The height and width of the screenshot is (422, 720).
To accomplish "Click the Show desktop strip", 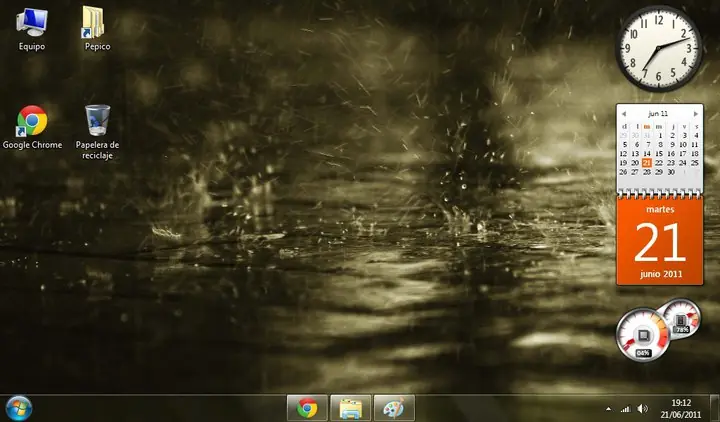I will (x=714, y=408).
